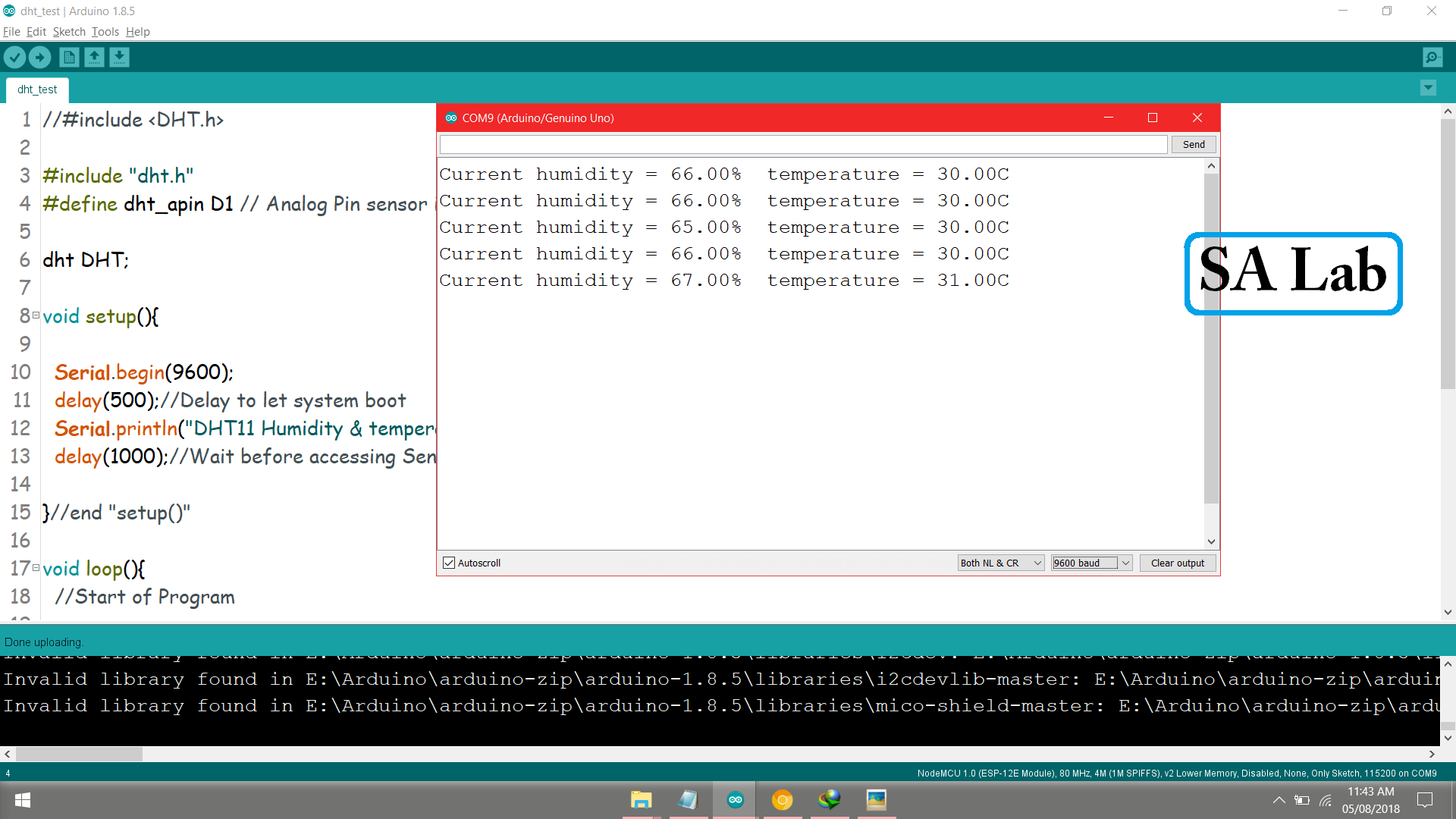Open the line ending dropdown showing Both NL & CR

[999, 563]
